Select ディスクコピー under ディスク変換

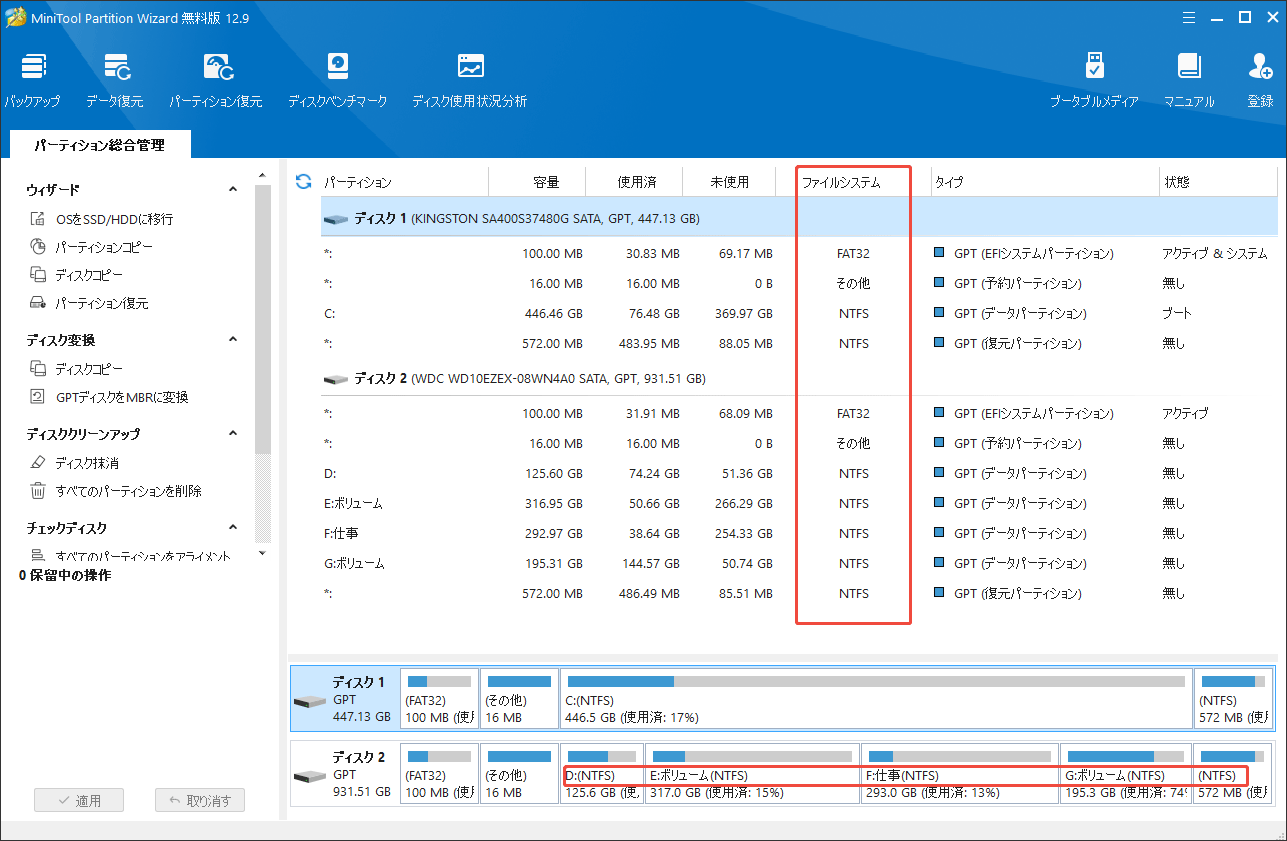pos(78,369)
